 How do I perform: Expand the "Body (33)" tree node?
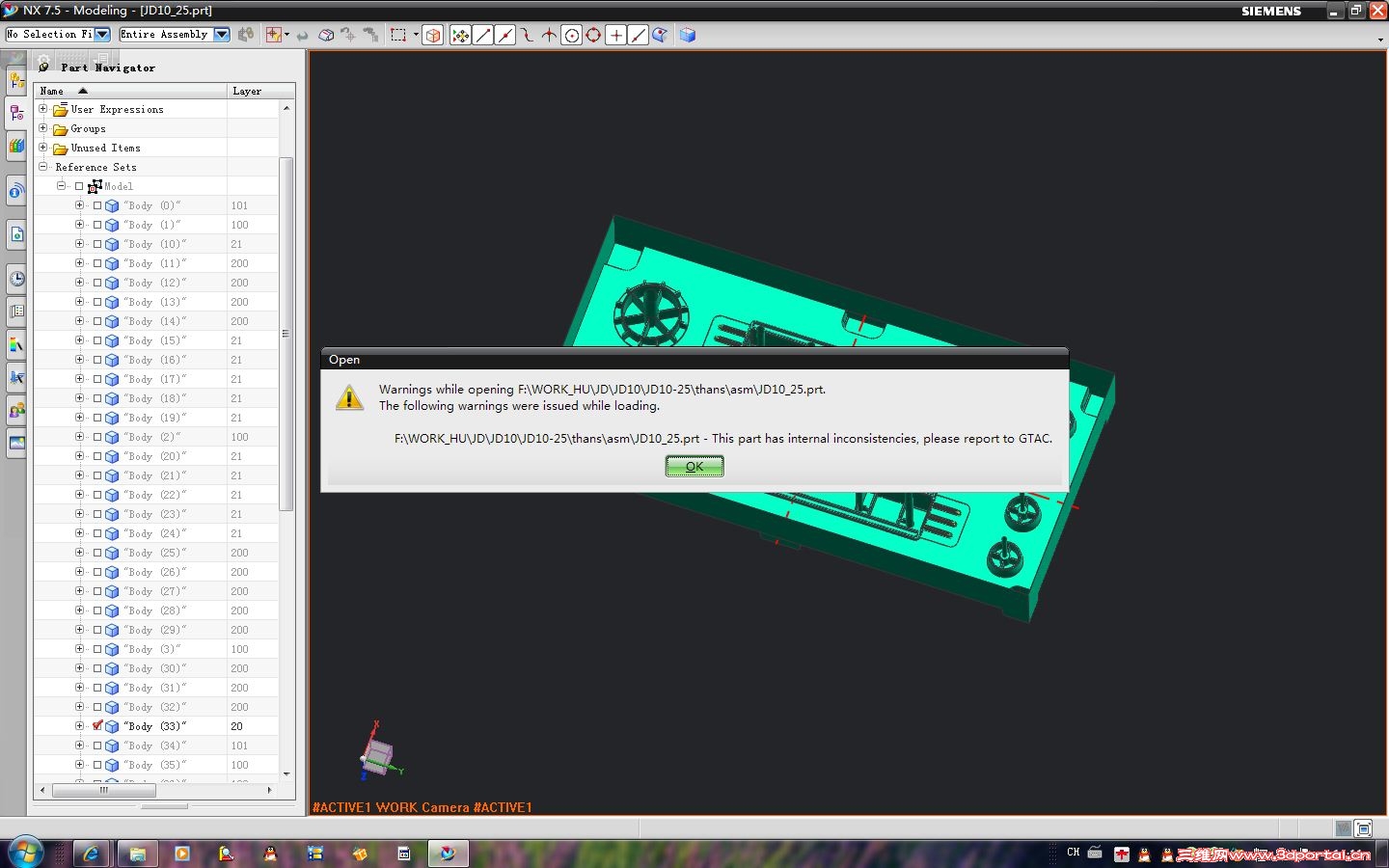tap(79, 726)
